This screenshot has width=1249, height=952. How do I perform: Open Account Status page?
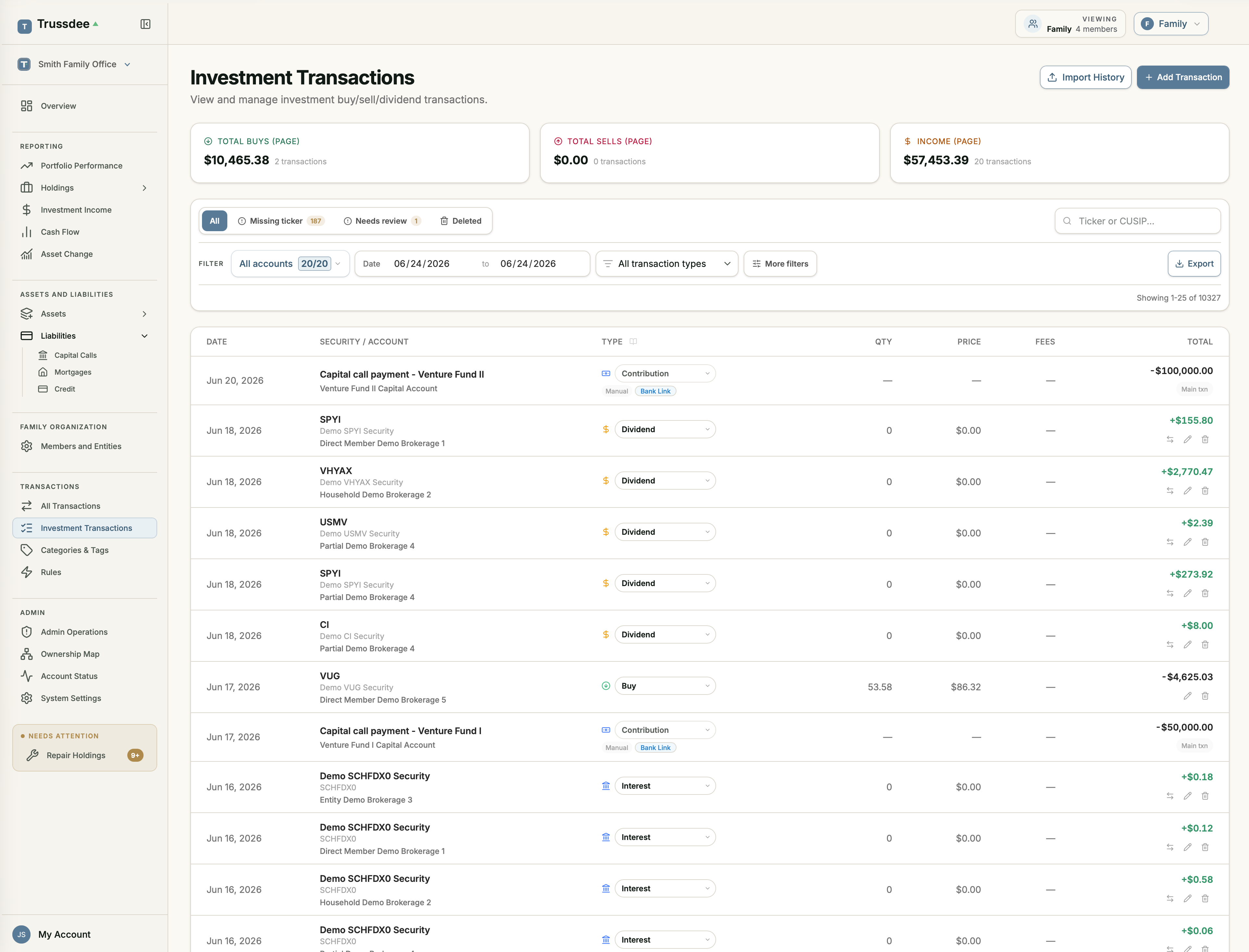point(85,676)
